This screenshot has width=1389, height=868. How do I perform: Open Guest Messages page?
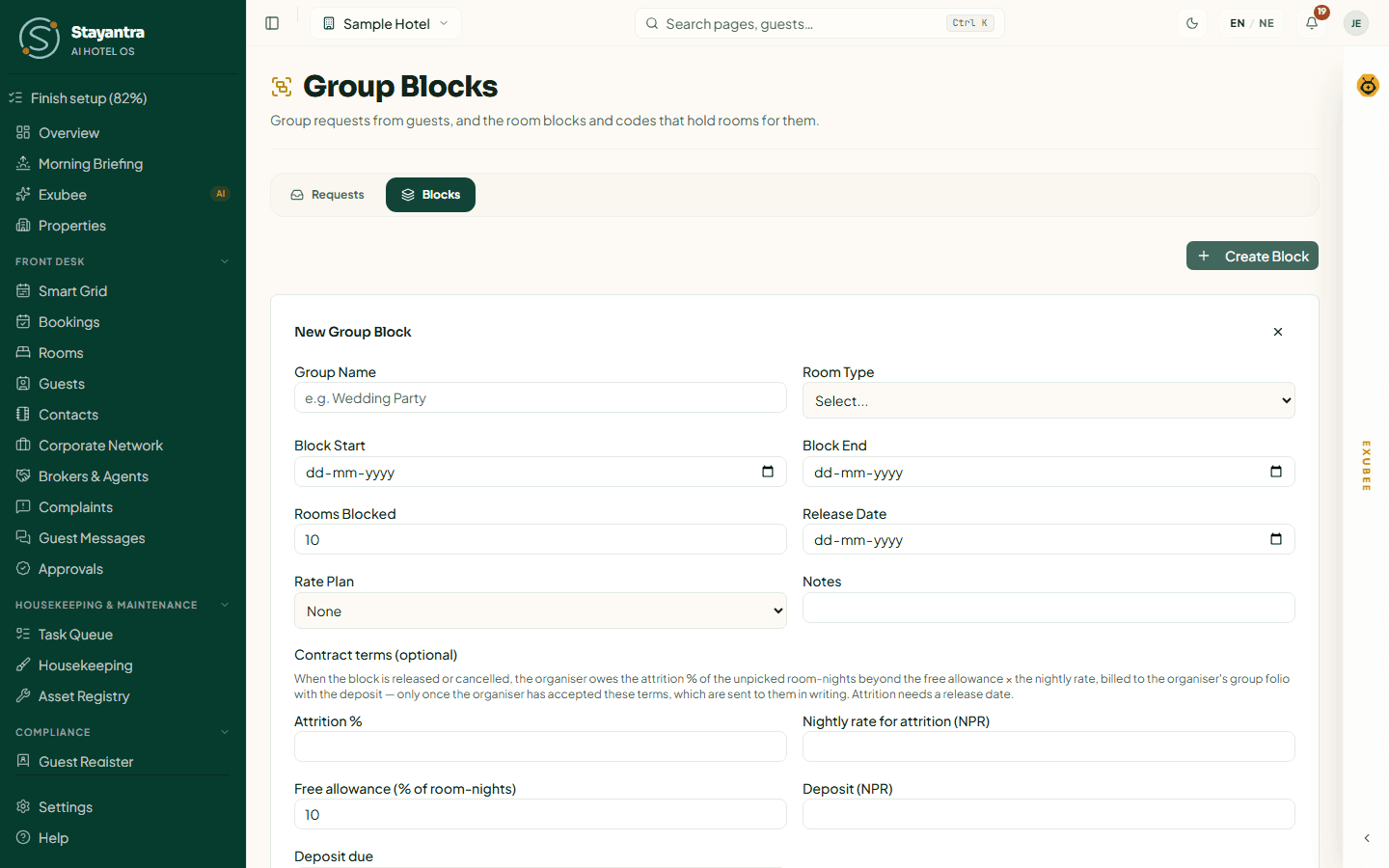coord(123,538)
